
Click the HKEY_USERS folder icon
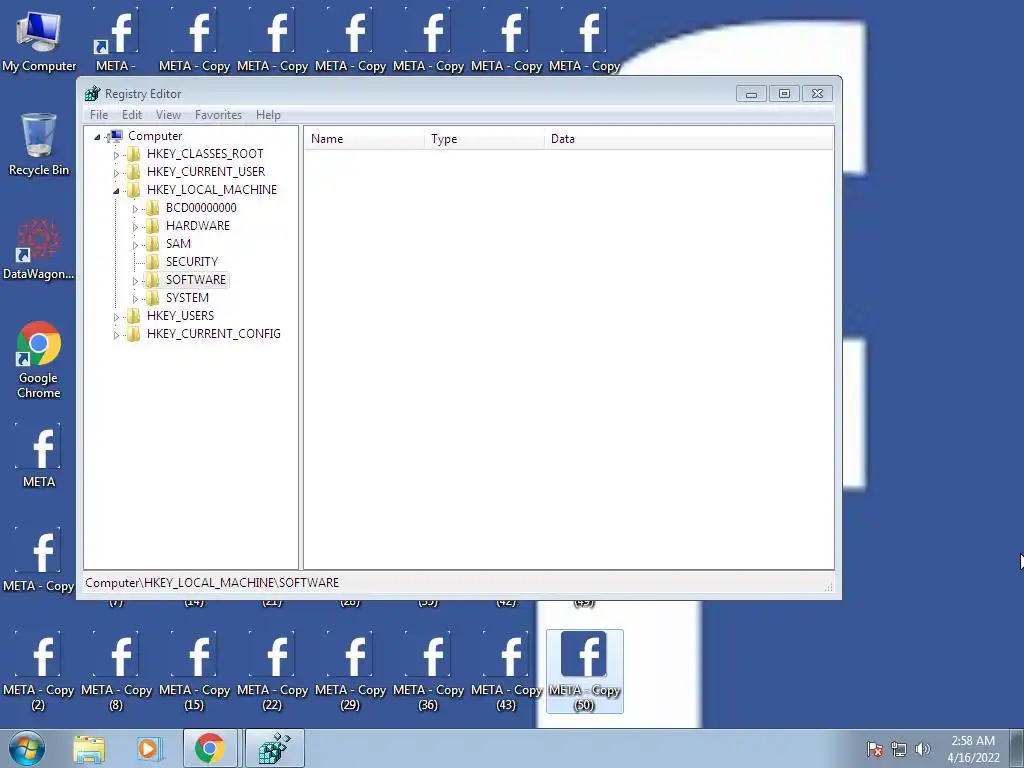(133, 316)
